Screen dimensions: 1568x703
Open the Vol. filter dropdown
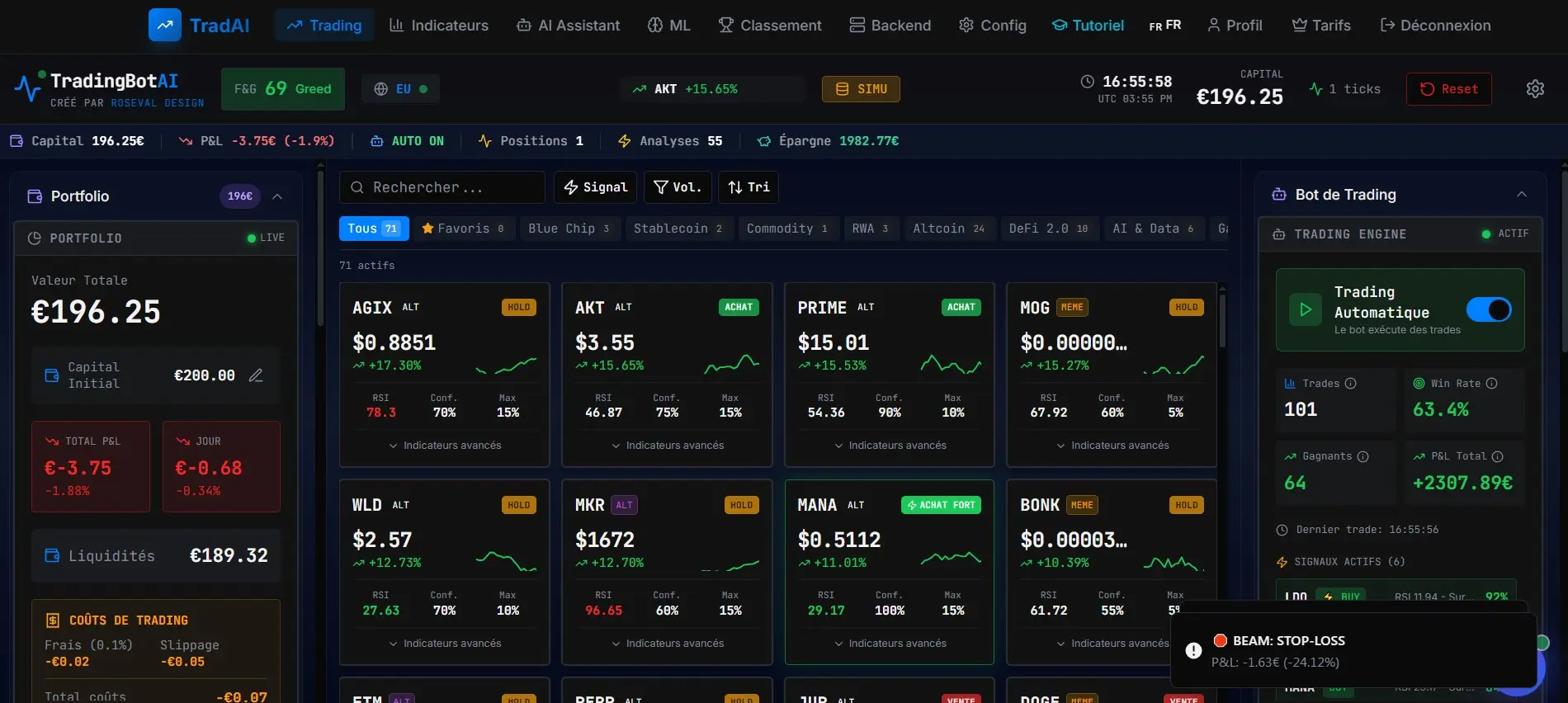[x=678, y=187]
